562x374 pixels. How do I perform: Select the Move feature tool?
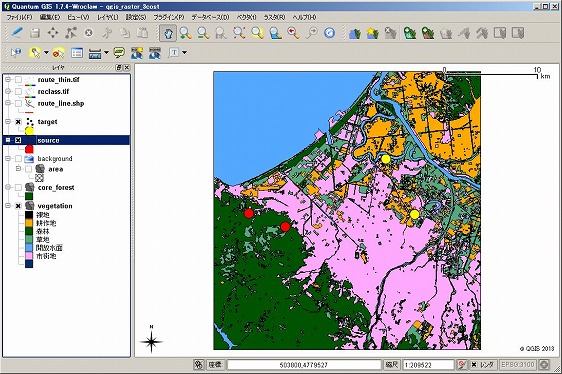click(x=53, y=33)
